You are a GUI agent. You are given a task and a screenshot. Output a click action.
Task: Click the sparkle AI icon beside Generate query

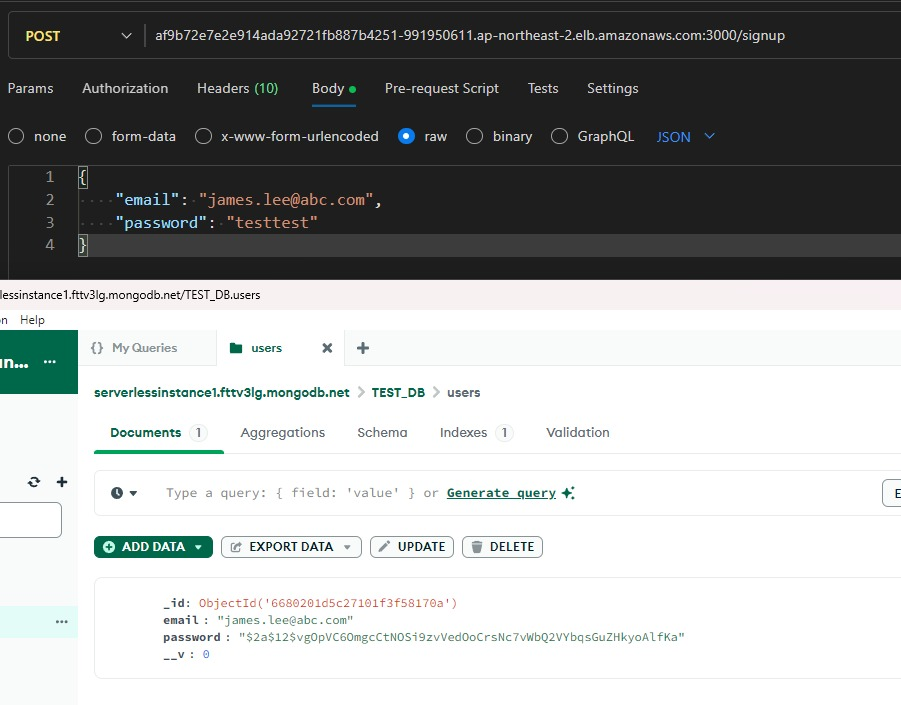pos(568,493)
